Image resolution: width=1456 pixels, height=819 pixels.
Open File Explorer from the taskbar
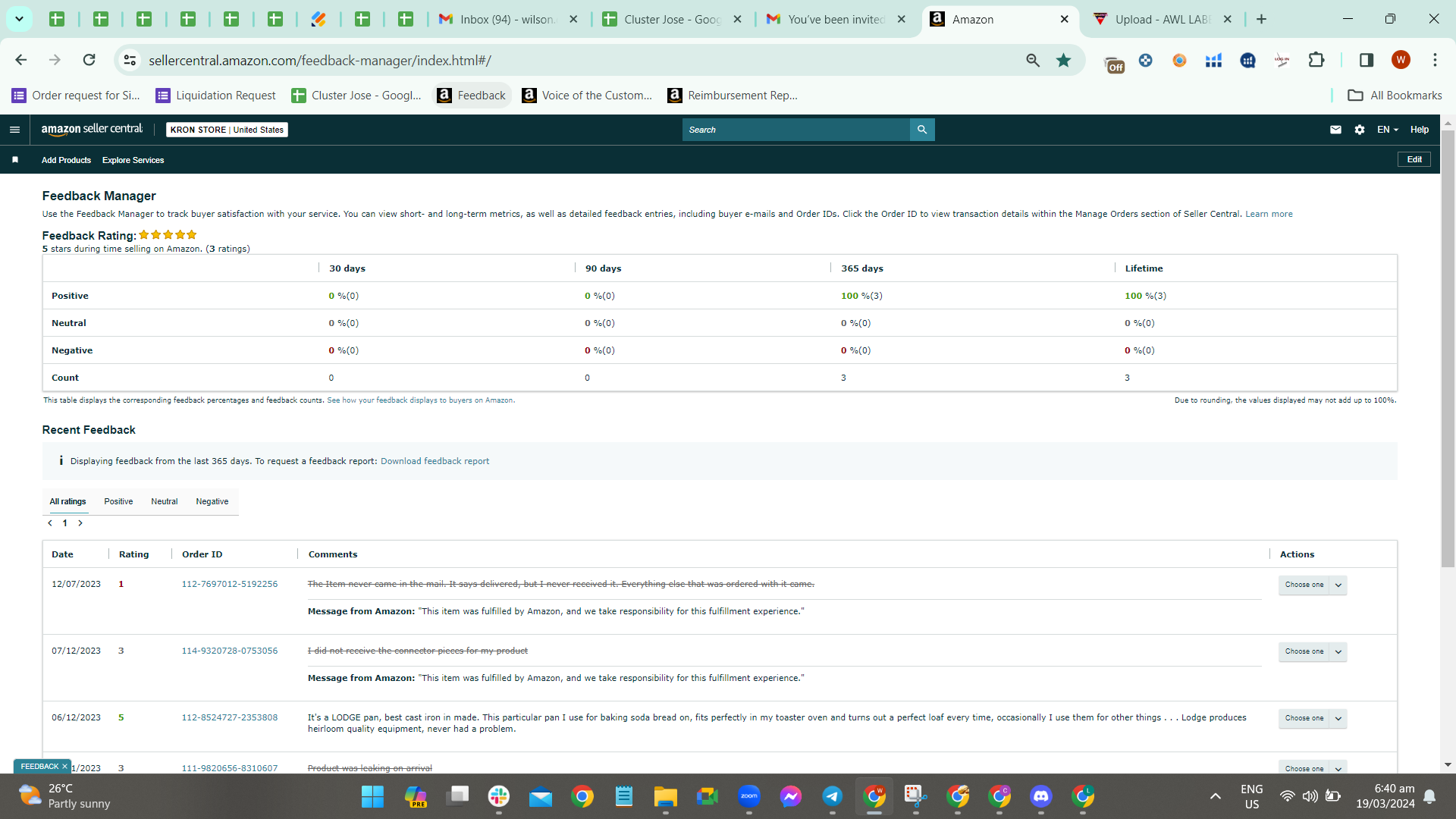(x=665, y=796)
